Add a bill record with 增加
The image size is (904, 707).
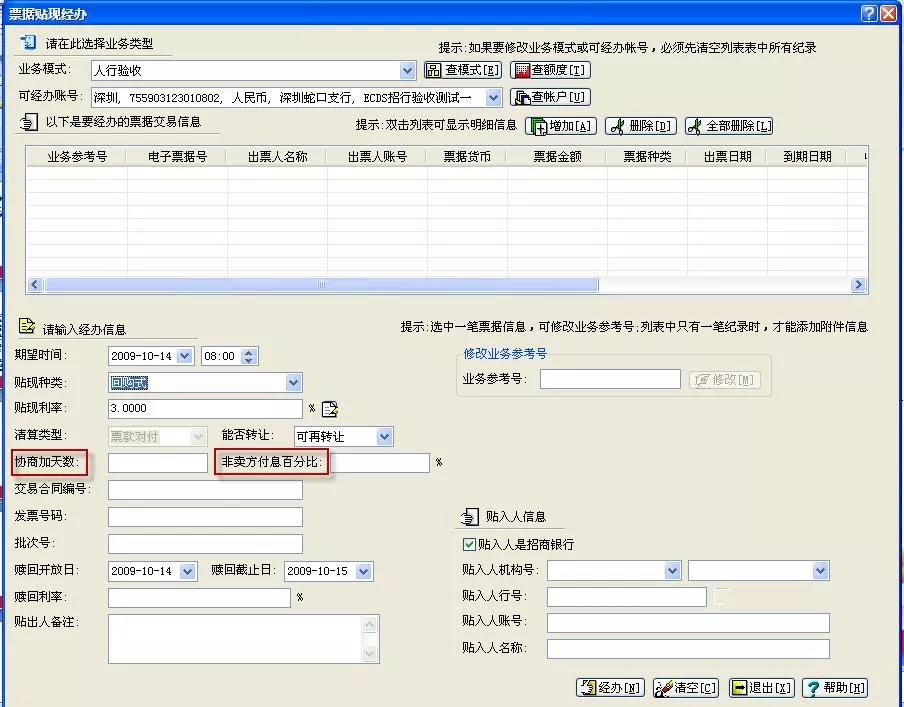pyautogui.click(x=561, y=126)
